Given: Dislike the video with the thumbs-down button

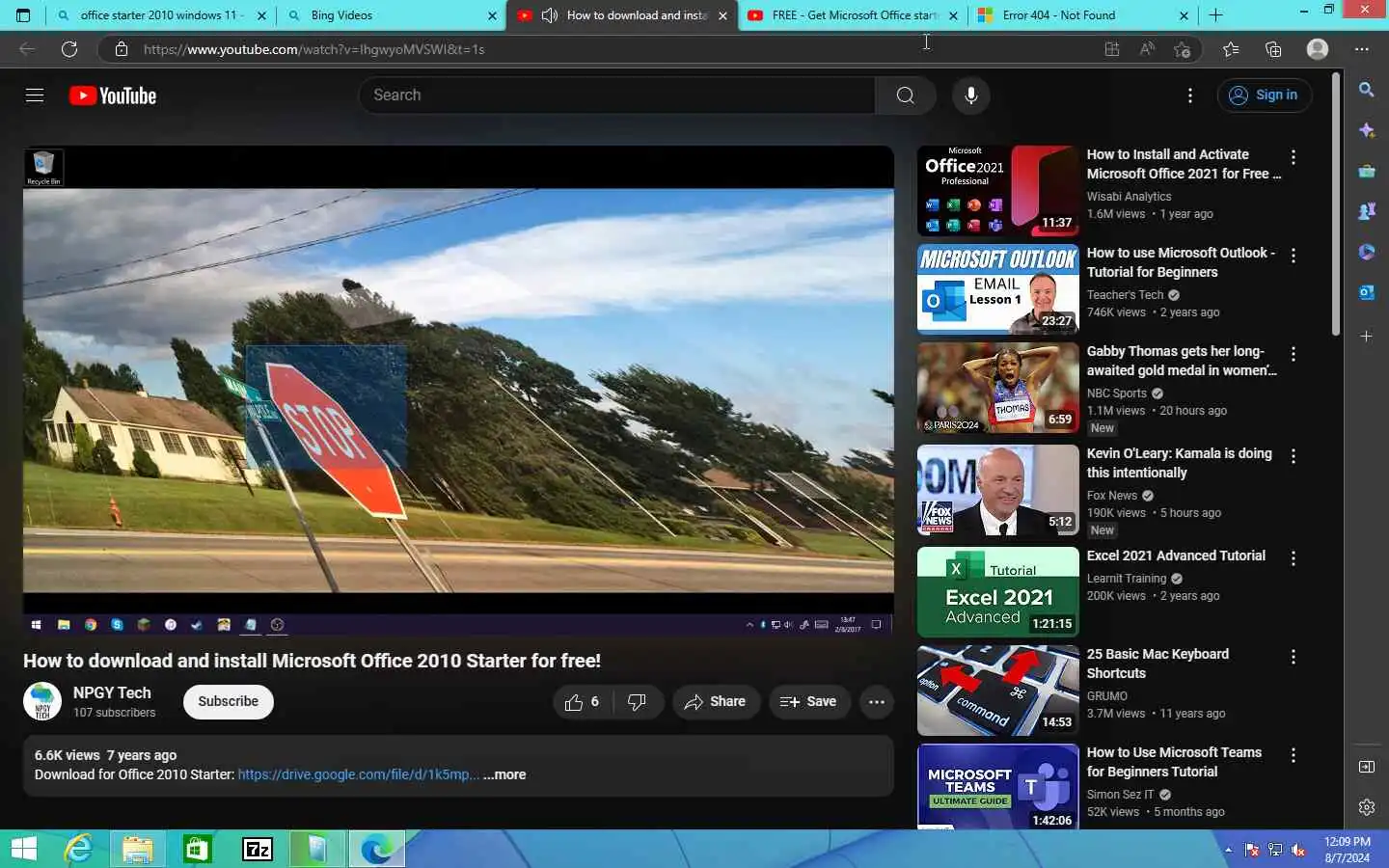Looking at the screenshot, I should pos(638,702).
